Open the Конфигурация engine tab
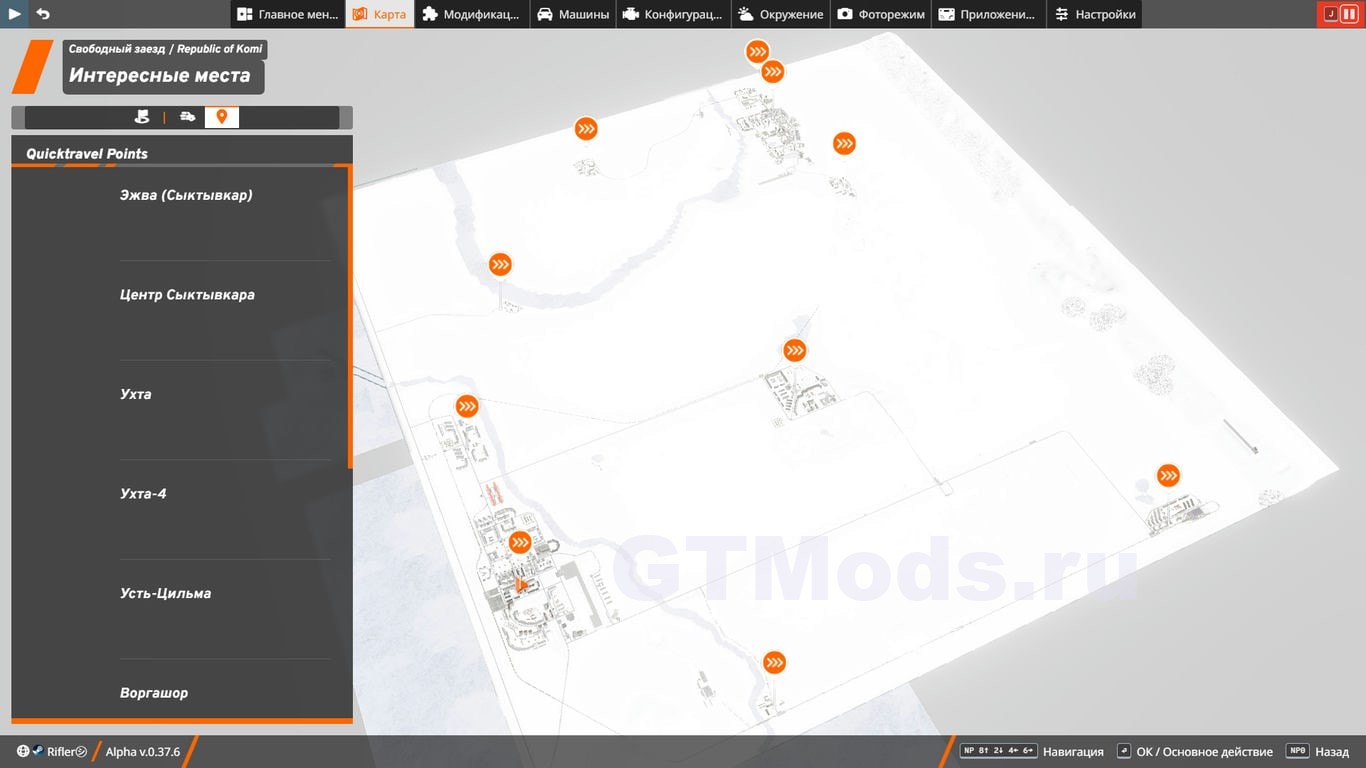Image resolution: width=1366 pixels, height=768 pixels. [x=672, y=14]
